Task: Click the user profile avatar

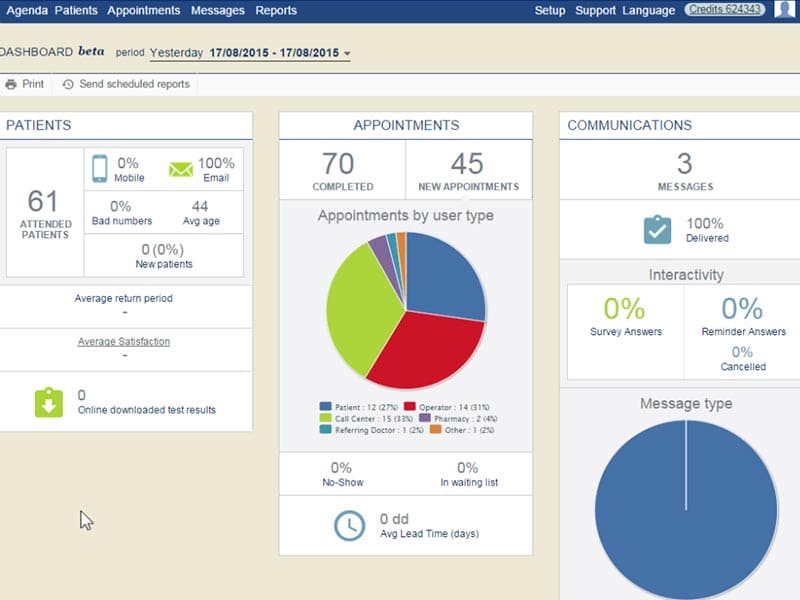Action: tap(784, 9)
